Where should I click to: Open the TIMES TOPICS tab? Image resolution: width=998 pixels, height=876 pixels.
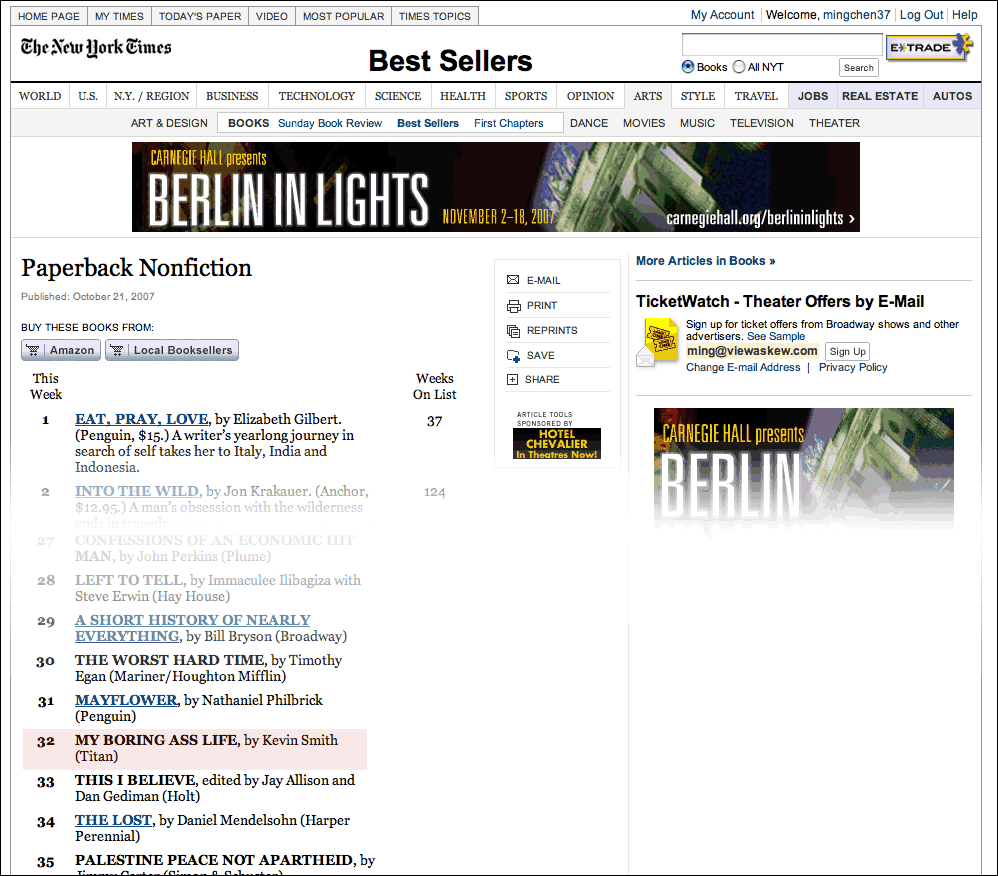[435, 17]
